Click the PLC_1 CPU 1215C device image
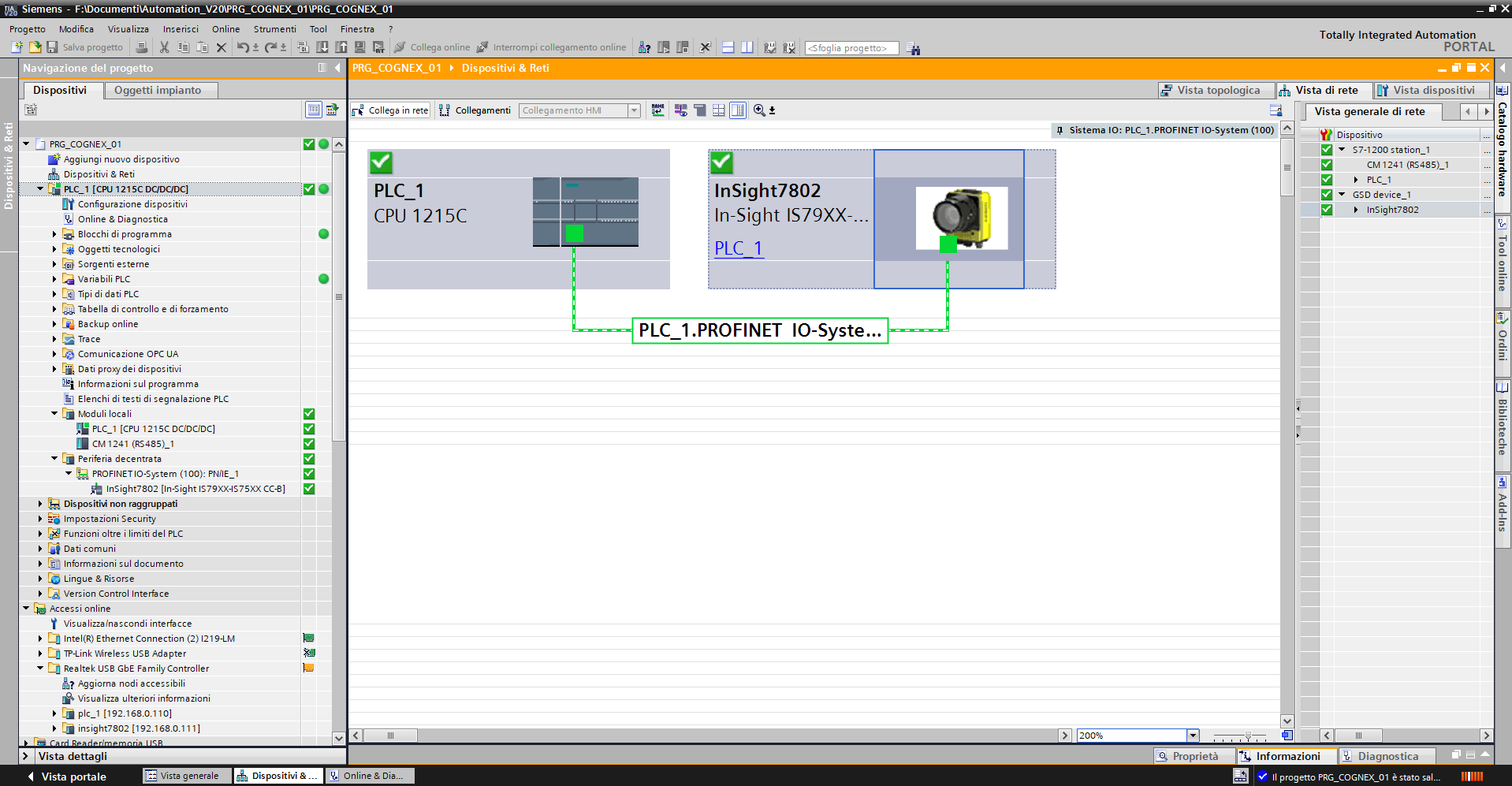This screenshot has height=786, width=1512. click(586, 211)
